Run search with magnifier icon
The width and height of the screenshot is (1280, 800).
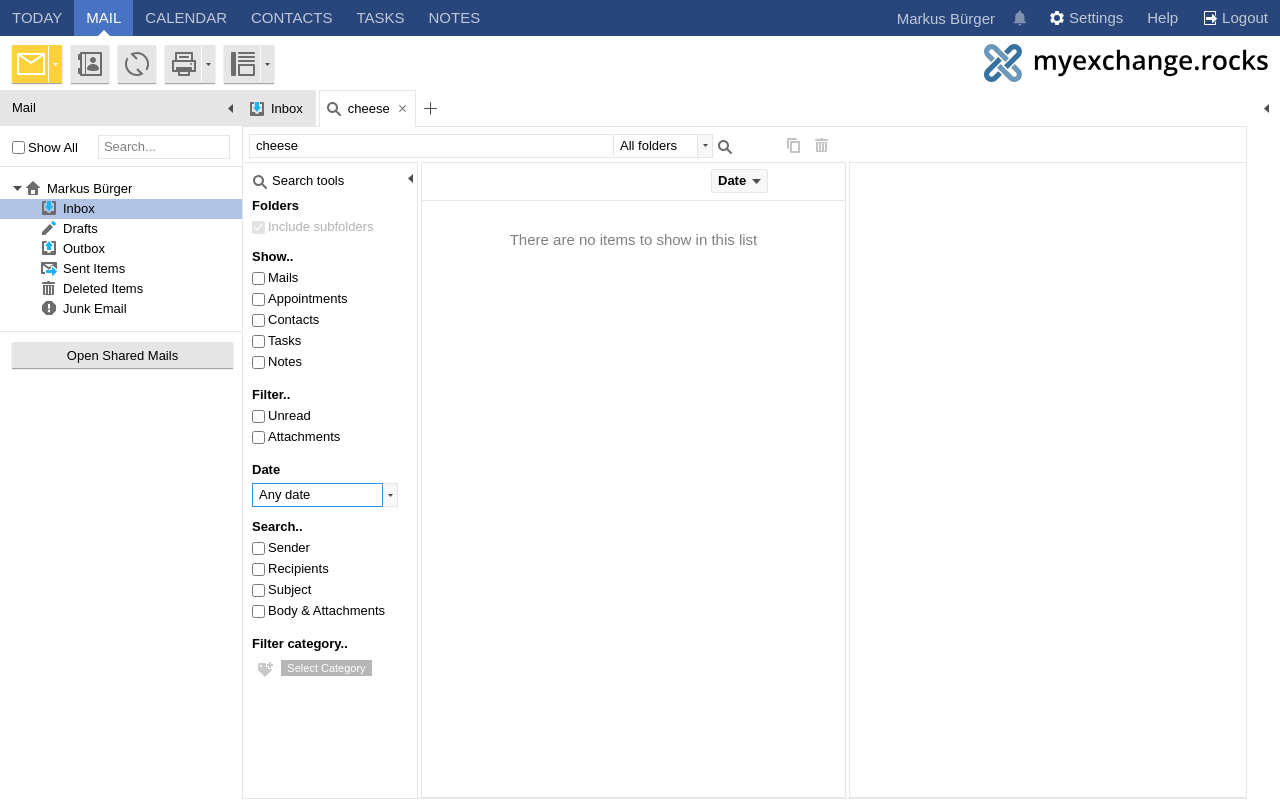click(x=725, y=147)
